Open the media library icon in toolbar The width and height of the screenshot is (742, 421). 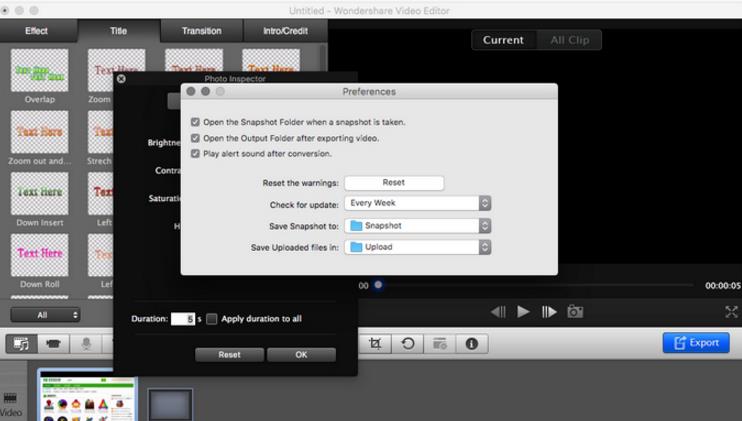(21, 343)
